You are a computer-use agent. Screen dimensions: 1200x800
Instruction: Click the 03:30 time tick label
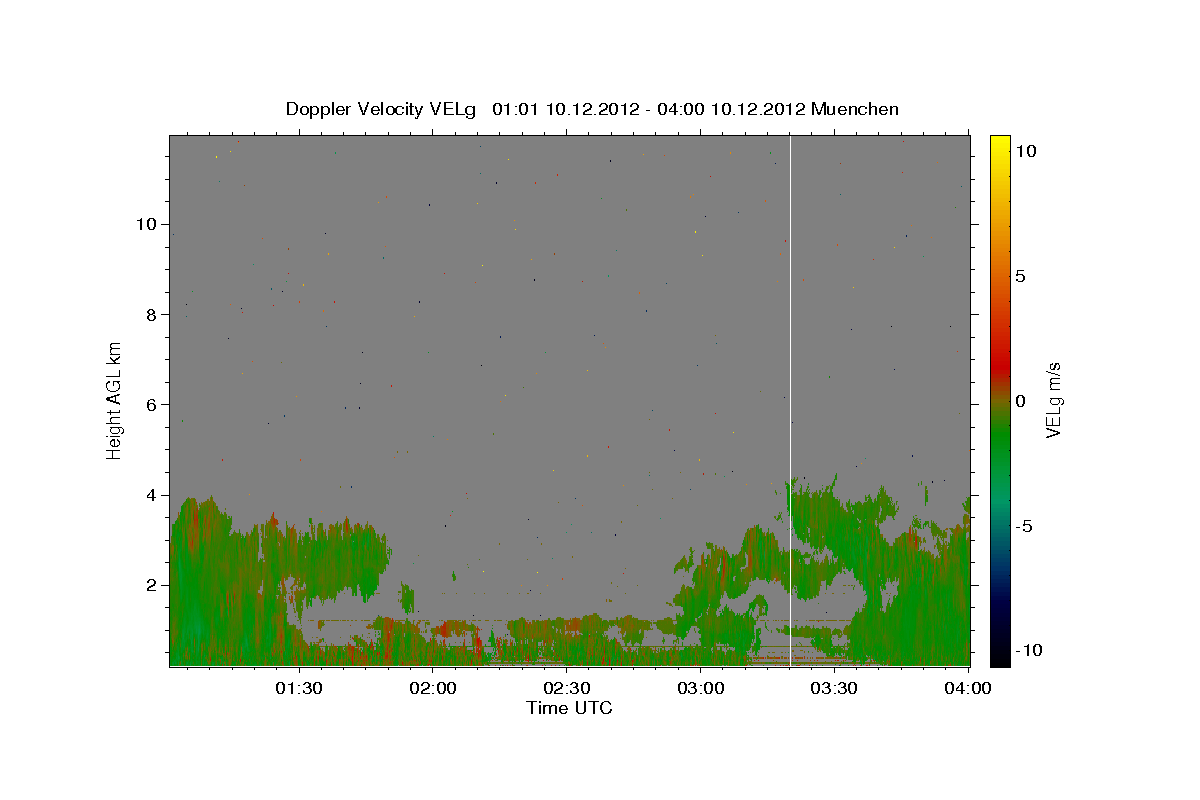point(833,689)
